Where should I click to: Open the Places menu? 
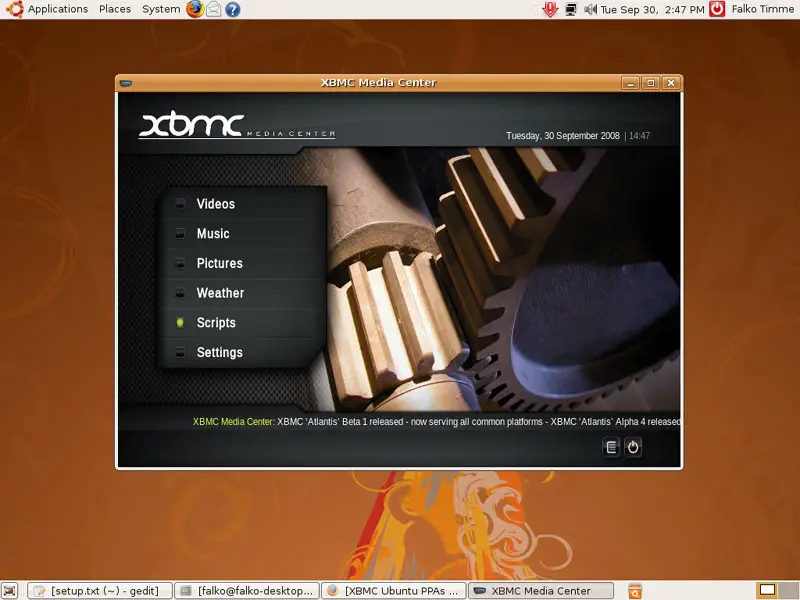pyautogui.click(x=115, y=9)
